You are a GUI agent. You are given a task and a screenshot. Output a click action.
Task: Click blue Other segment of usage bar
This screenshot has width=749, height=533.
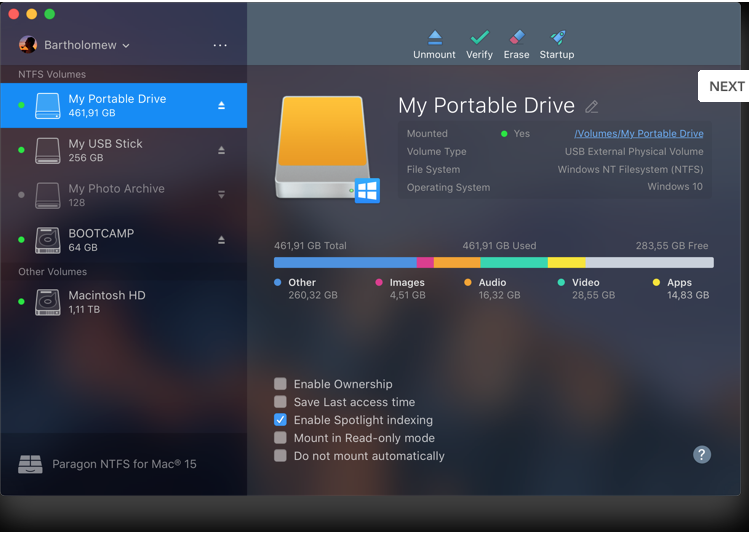click(x=345, y=262)
